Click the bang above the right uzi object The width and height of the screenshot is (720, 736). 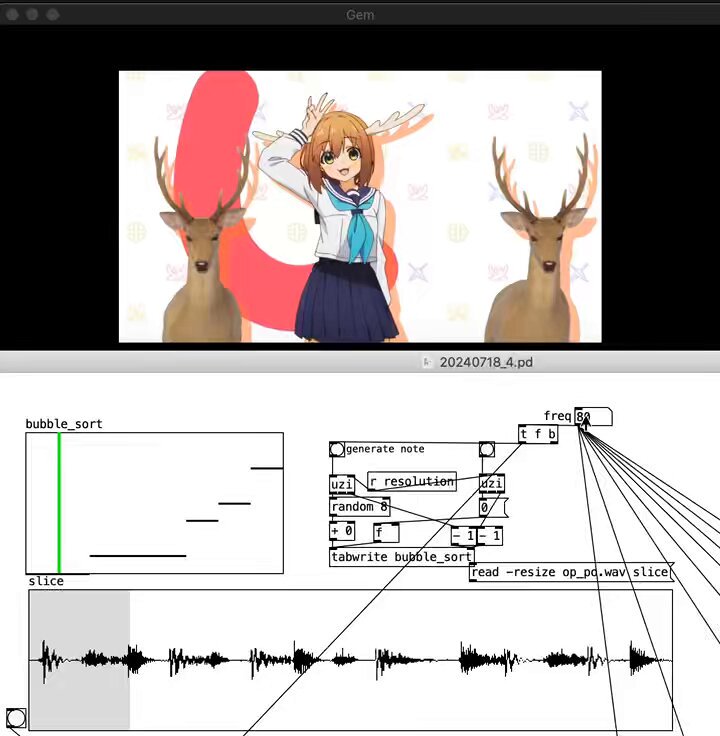(487, 449)
